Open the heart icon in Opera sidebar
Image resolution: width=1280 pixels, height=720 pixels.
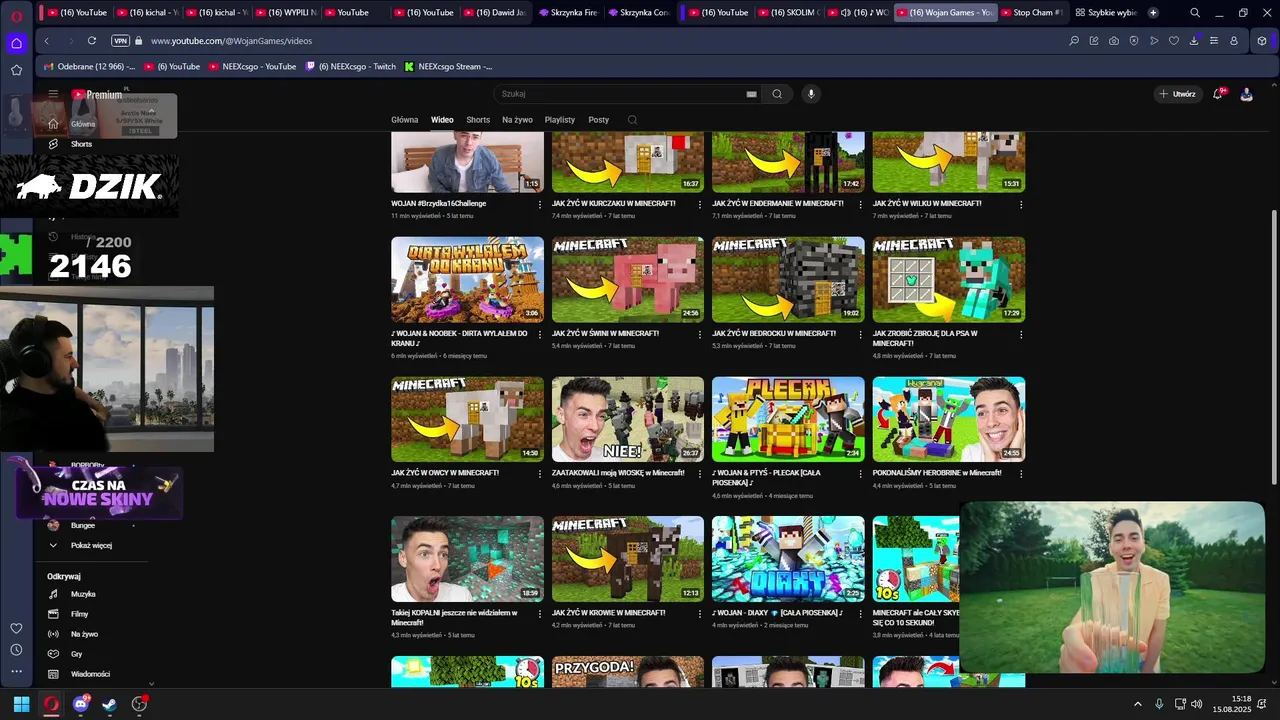17,628
